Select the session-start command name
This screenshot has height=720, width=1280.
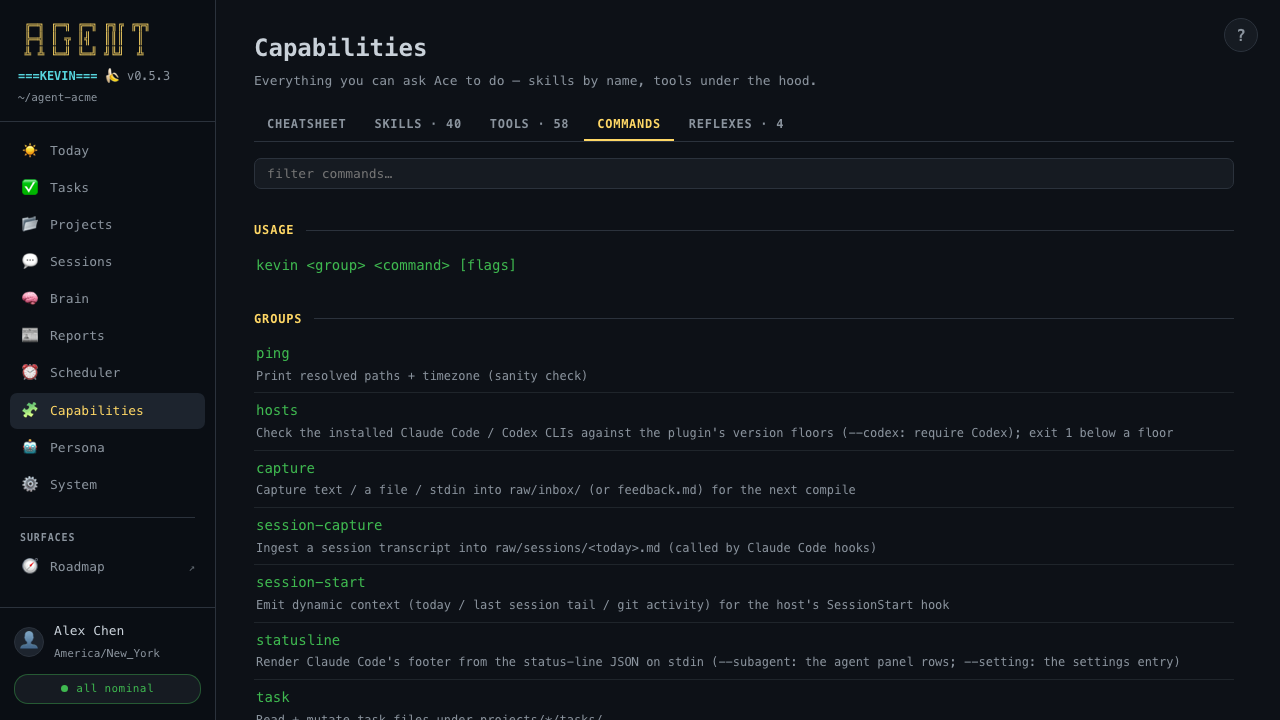[311, 582]
